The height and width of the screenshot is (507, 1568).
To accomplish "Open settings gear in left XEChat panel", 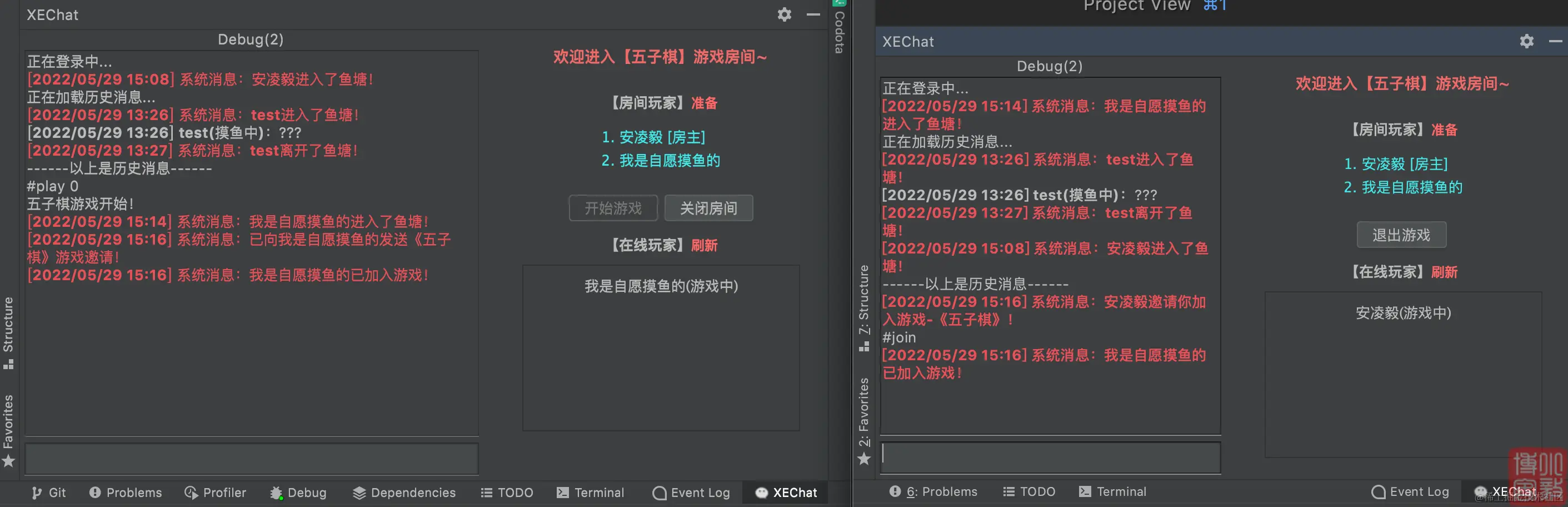I will [784, 14].
